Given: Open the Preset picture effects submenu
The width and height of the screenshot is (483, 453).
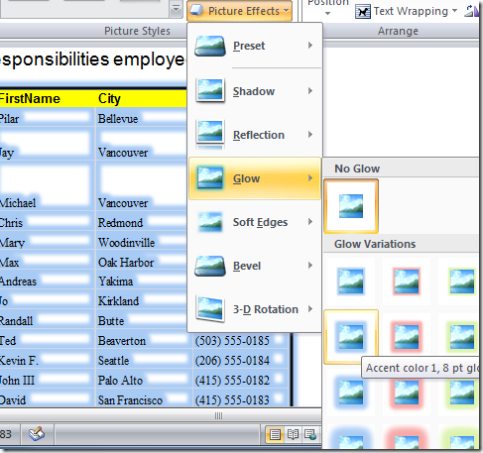Looking at the screenshot, I should point(255,46).
